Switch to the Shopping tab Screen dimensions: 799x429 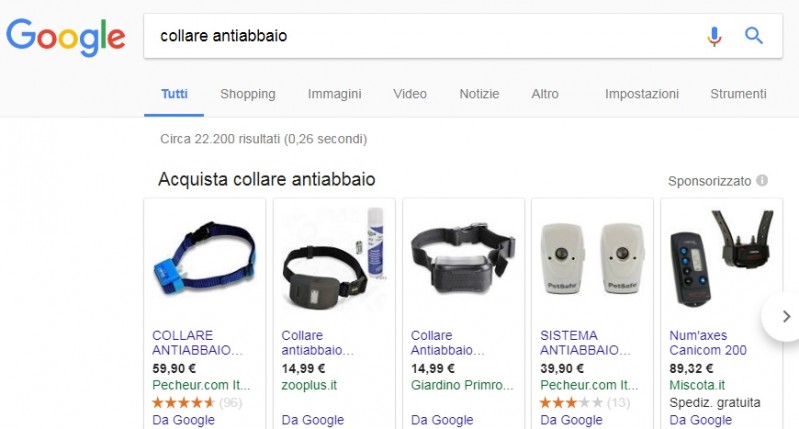248,94
